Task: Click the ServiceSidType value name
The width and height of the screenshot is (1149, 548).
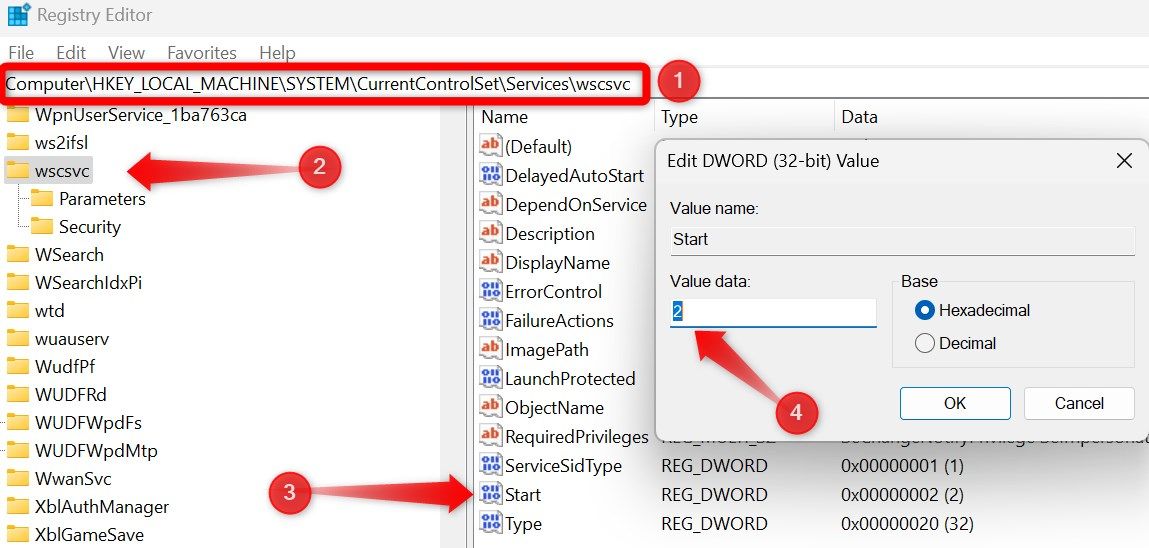Action: point(564,465)
